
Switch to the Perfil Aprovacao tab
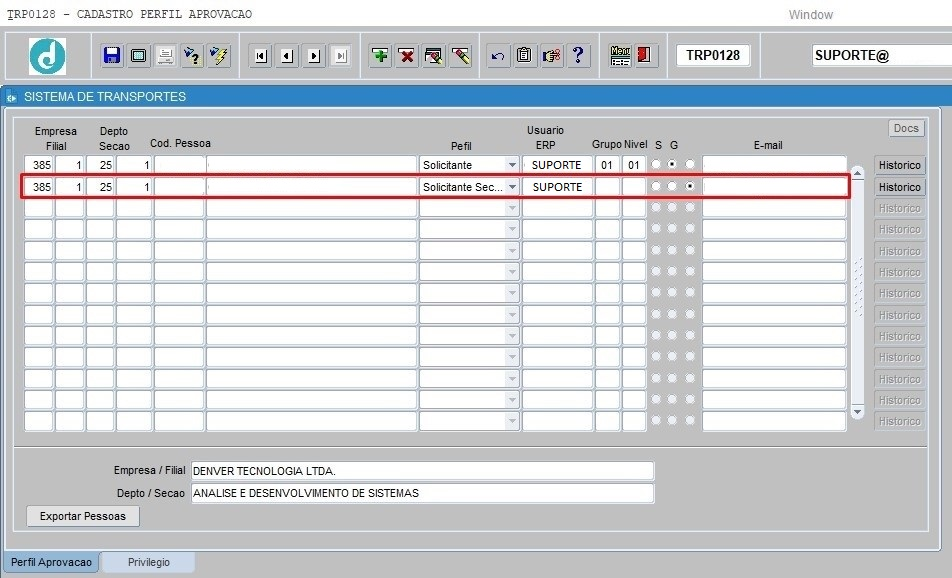(52, 562)
